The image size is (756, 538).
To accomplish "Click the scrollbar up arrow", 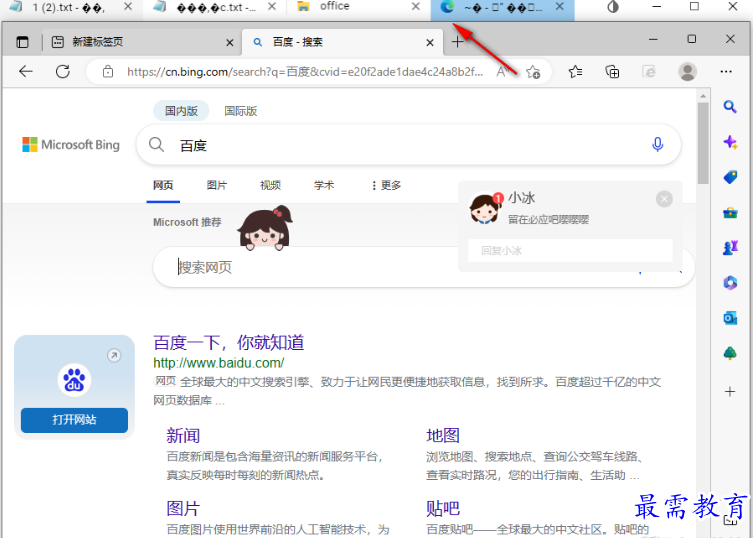I will click(x=703, y=96).
